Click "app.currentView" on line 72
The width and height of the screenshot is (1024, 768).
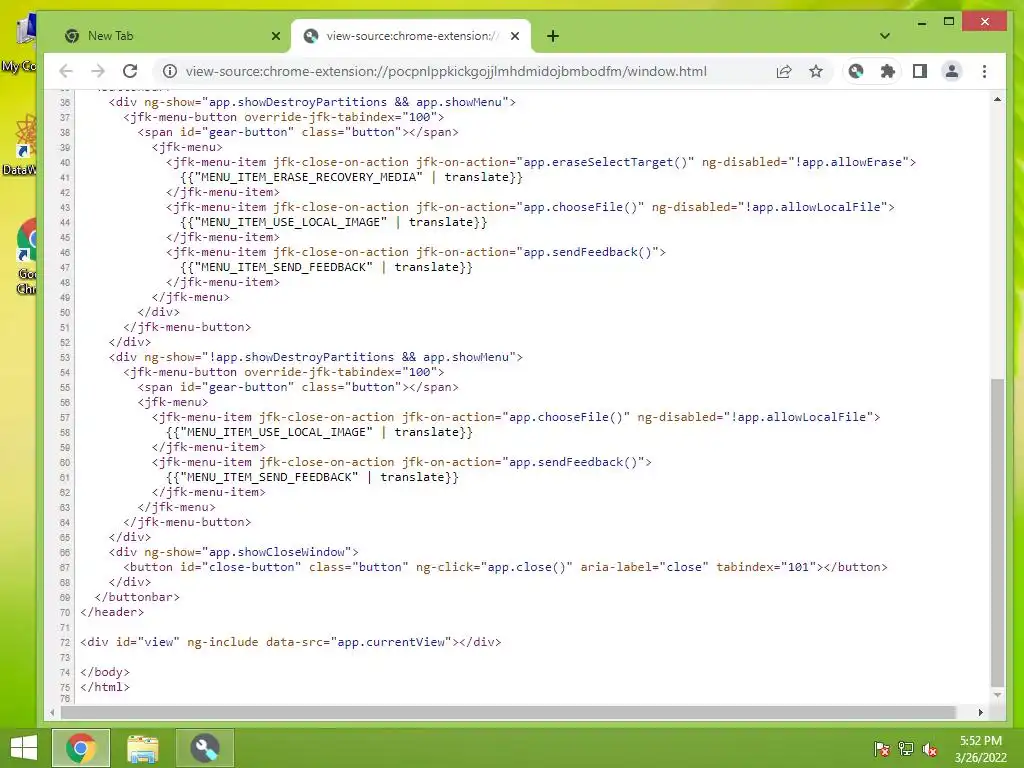(391, 642)
